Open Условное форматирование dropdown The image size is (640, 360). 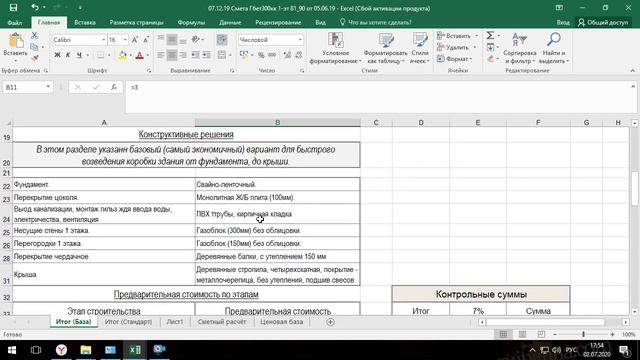[336, 49]
